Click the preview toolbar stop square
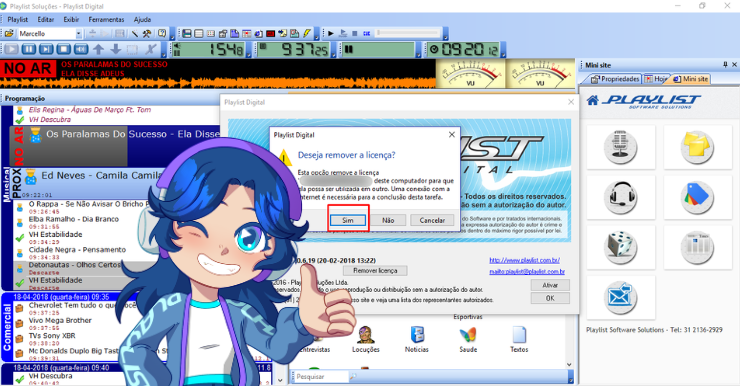Screen dimensions: 740x386 point(354,34)
